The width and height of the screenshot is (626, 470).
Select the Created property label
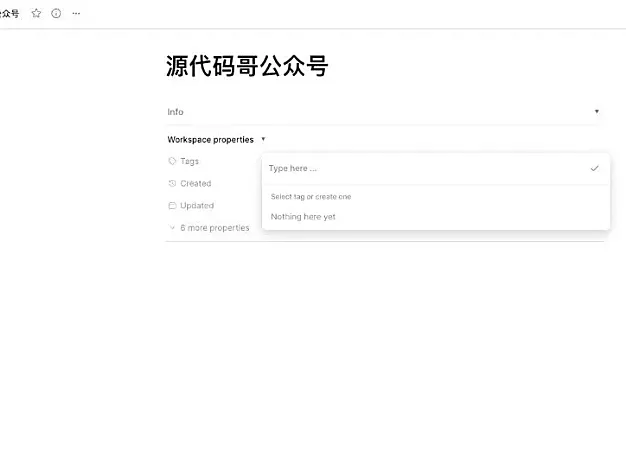pos(196,183)
